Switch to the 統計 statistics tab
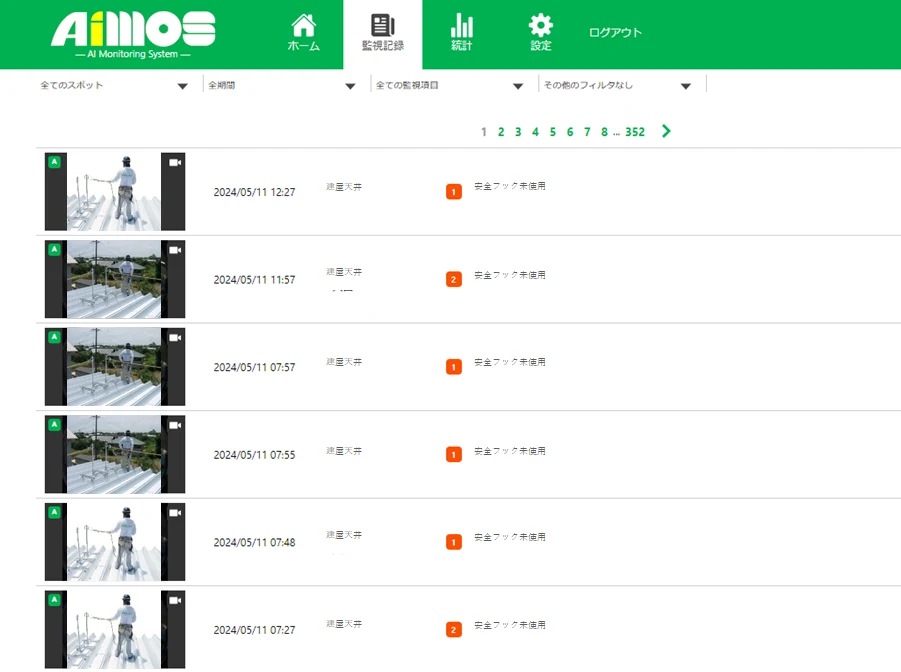The image size is (901, 672). 461,33
